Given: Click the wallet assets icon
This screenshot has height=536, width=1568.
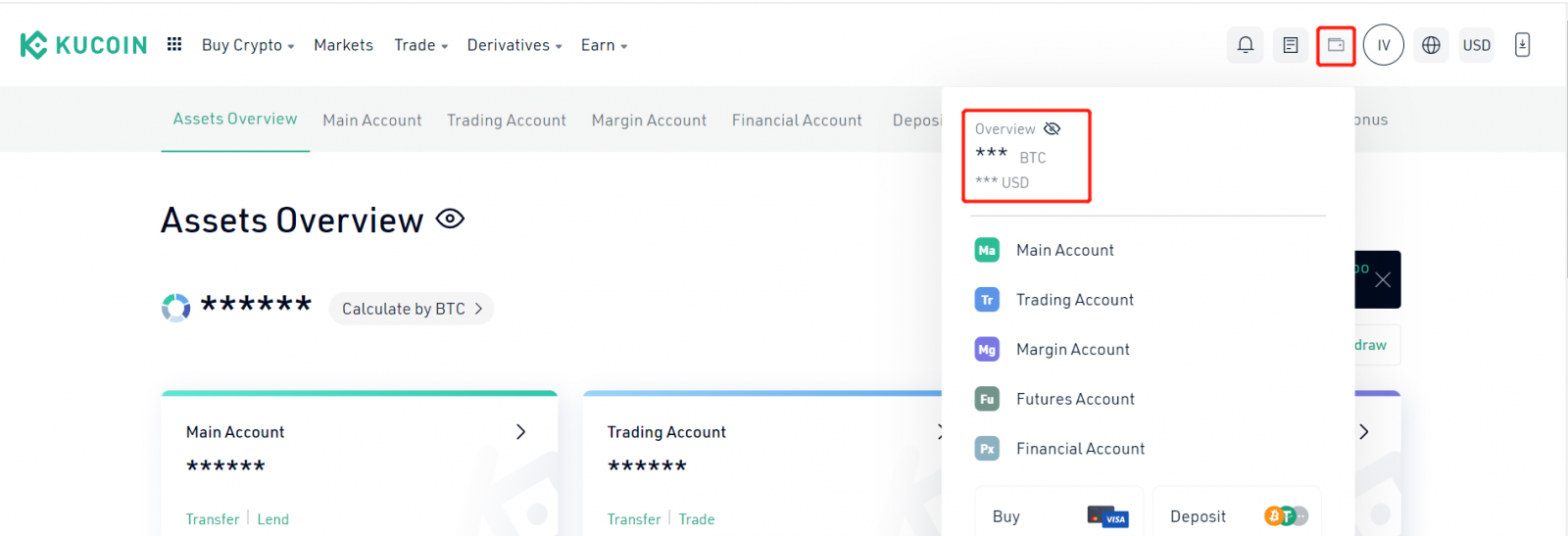Looking at the screenshot, I should tap(1336, 45).
